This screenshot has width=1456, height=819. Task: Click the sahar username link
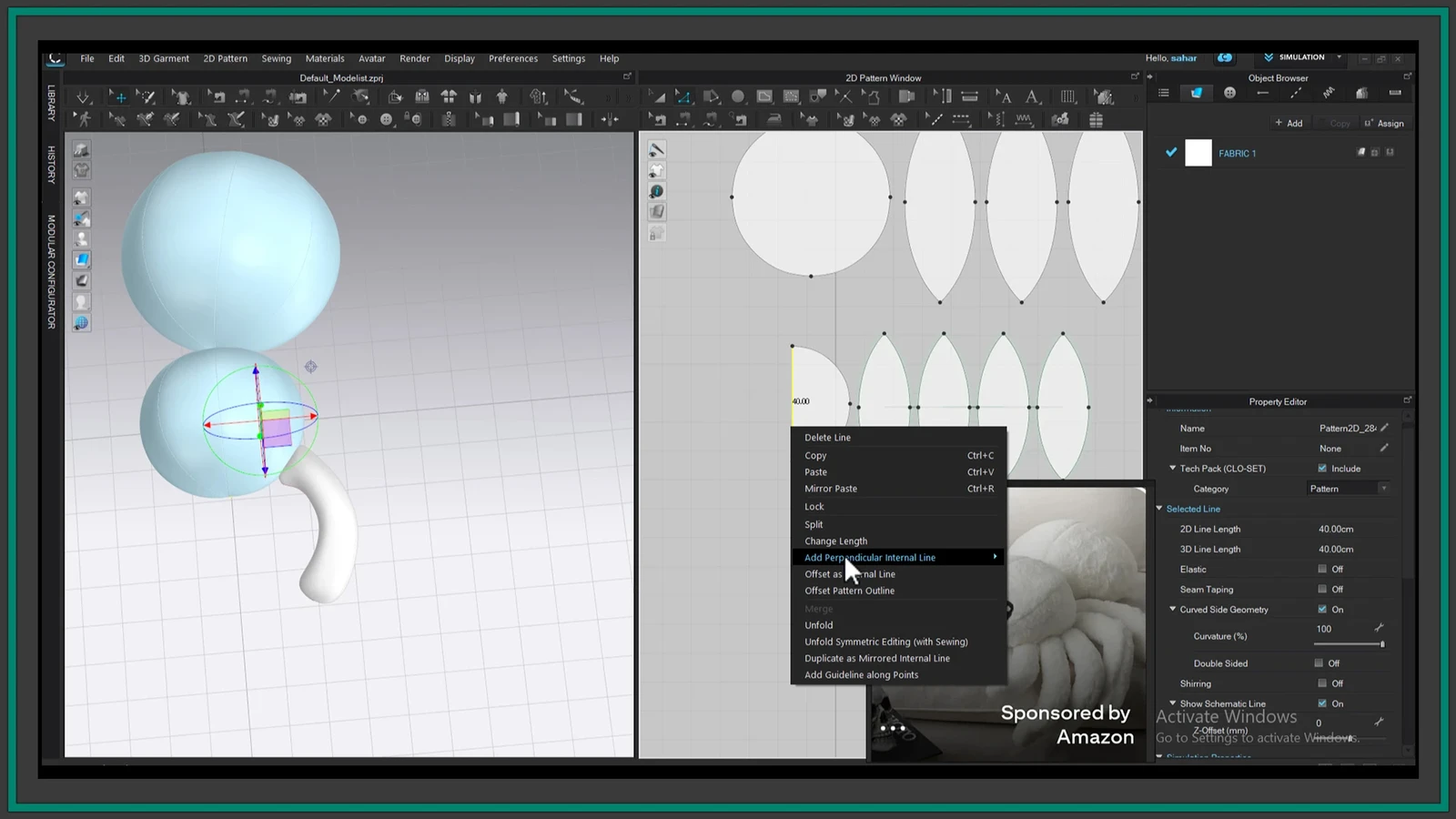pyautogui.click(x=1183, y=58)
